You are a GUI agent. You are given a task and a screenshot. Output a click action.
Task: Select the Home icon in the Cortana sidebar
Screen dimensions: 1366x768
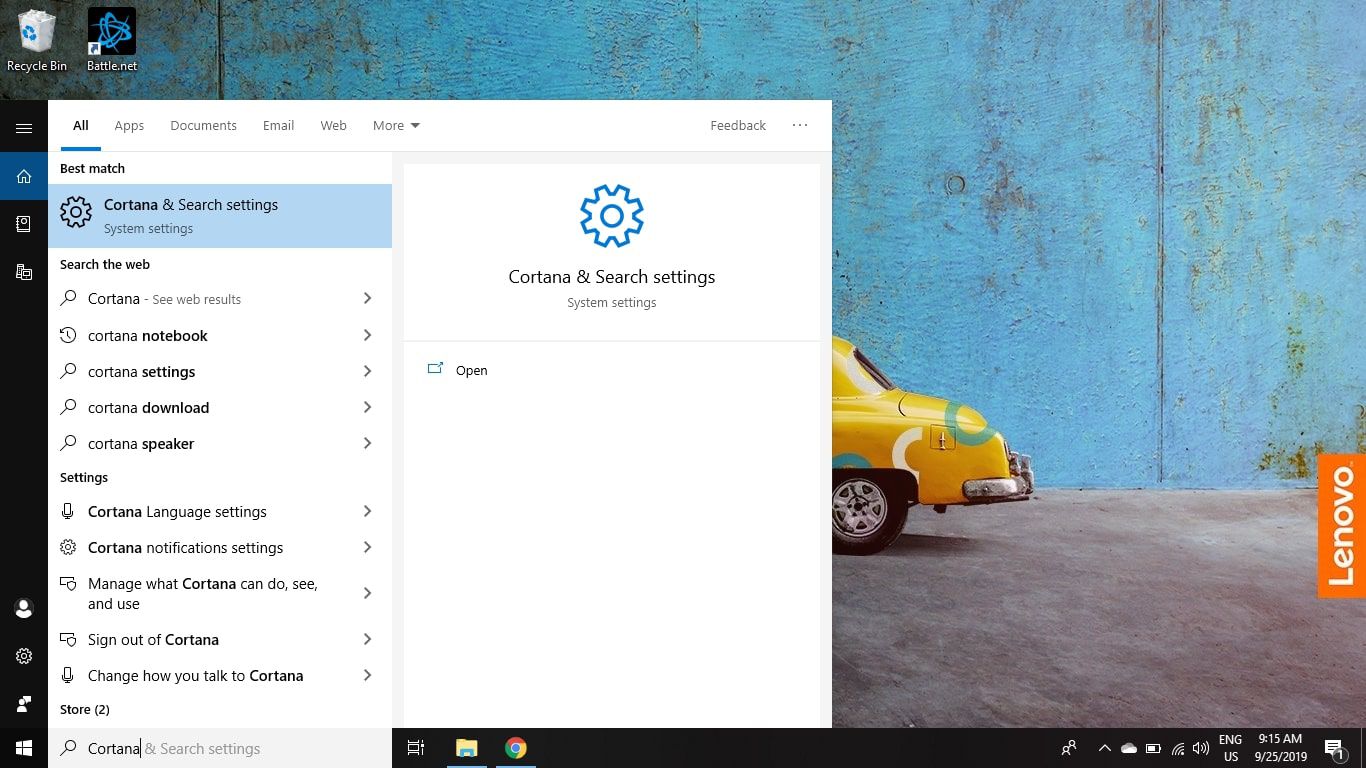tap(24, 176)
